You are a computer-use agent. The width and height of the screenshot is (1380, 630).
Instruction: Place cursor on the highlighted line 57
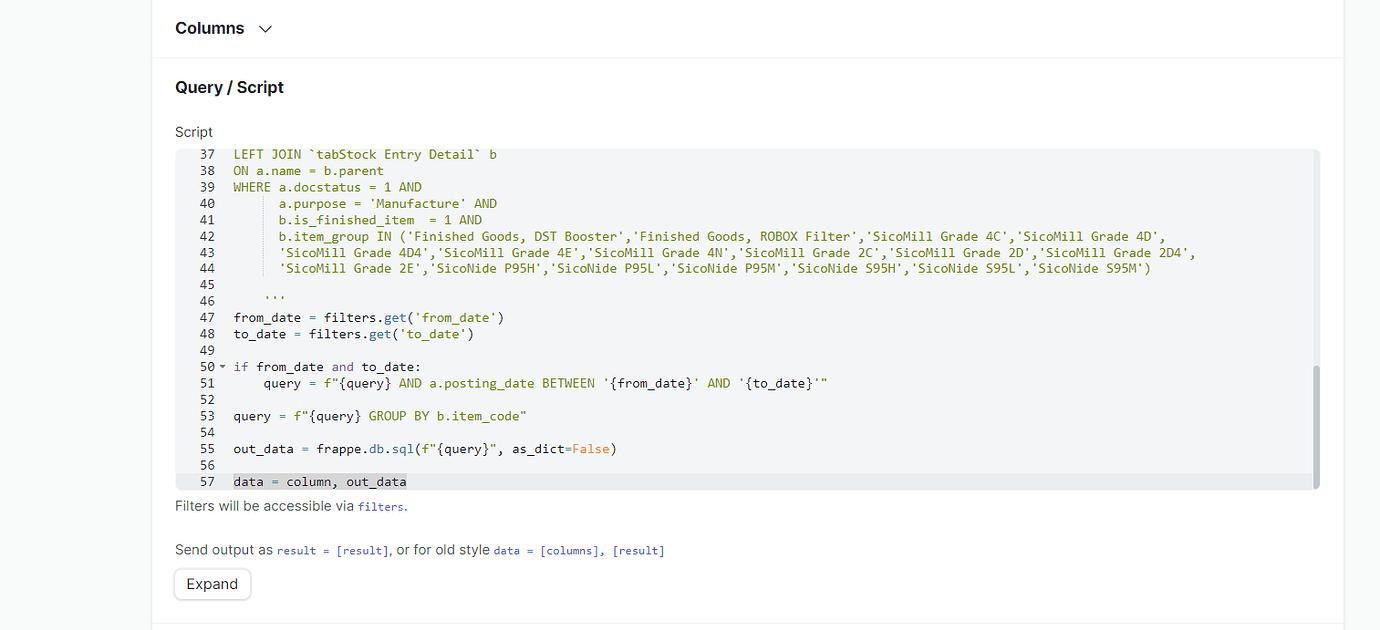tap(320, 481)
